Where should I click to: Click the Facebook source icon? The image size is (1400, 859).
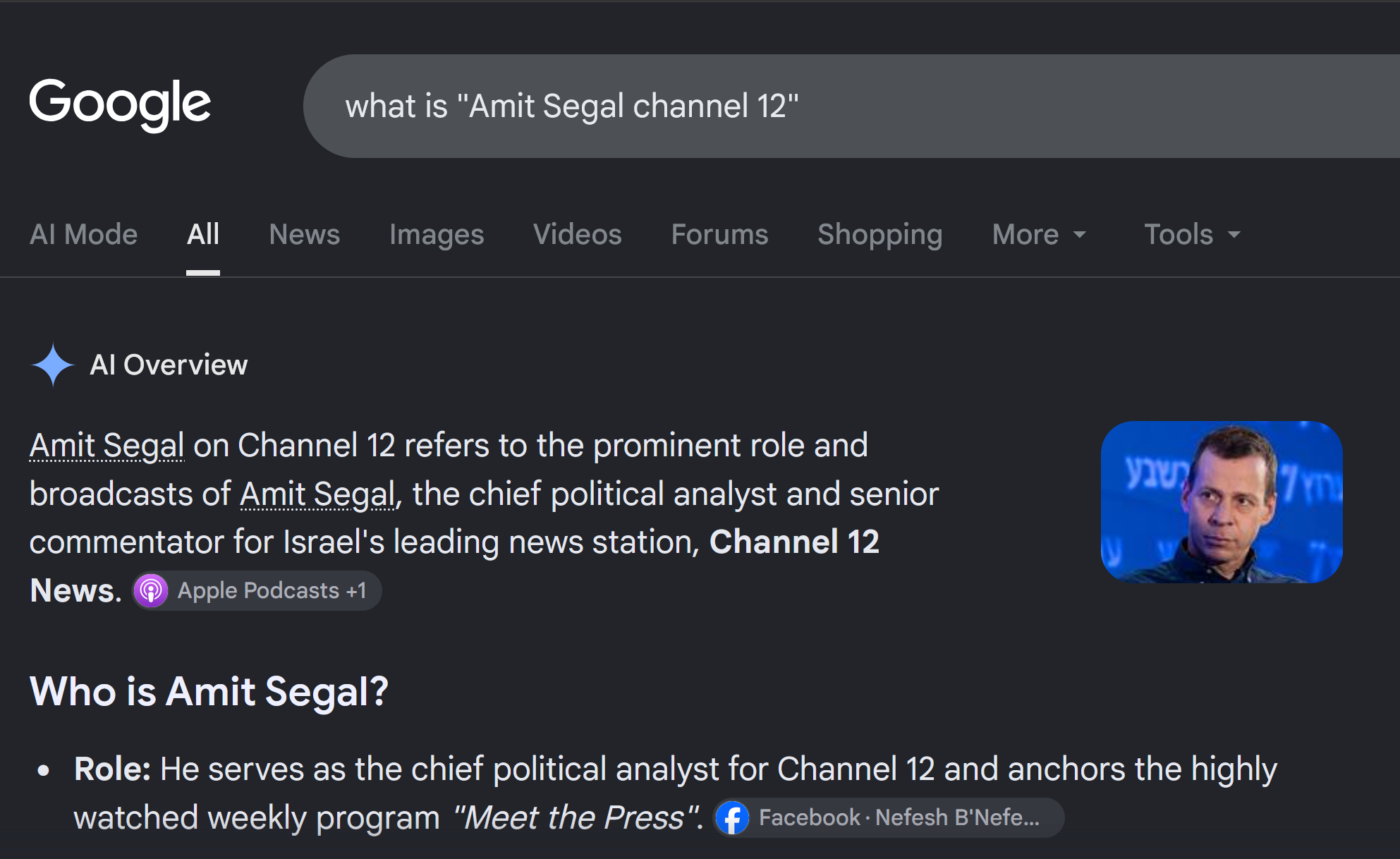pos(733,818)
